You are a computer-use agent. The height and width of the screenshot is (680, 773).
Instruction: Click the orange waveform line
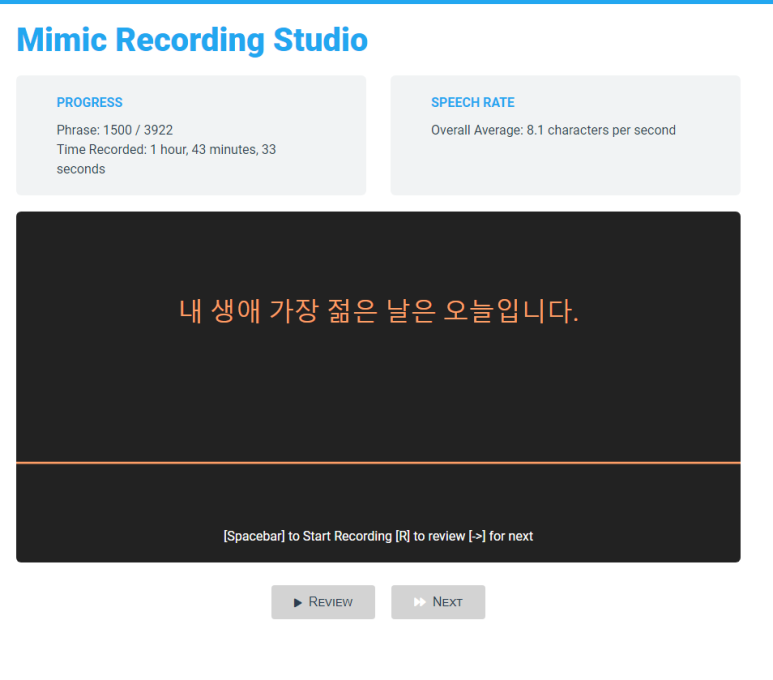coord(378,463)
